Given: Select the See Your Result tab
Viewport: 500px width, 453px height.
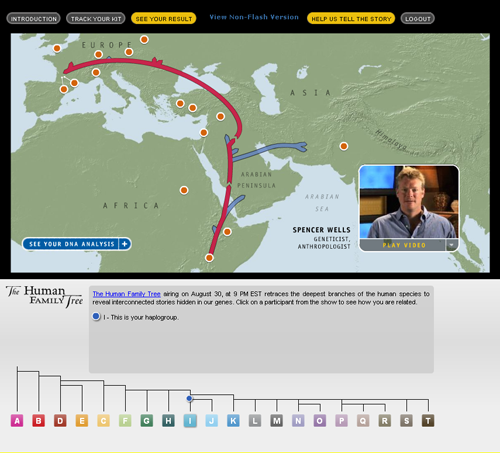Looking at the screenshot, I should [x=164, y=19].
